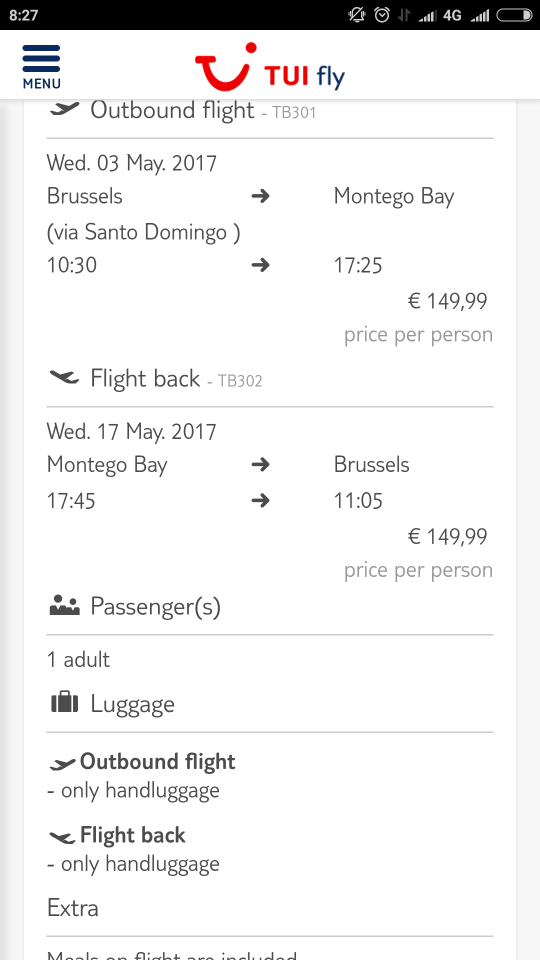Viewport: 540px width, 960px height.
Task: Tap the outbound flight plane icon
Action: click(x=65, y=110)
